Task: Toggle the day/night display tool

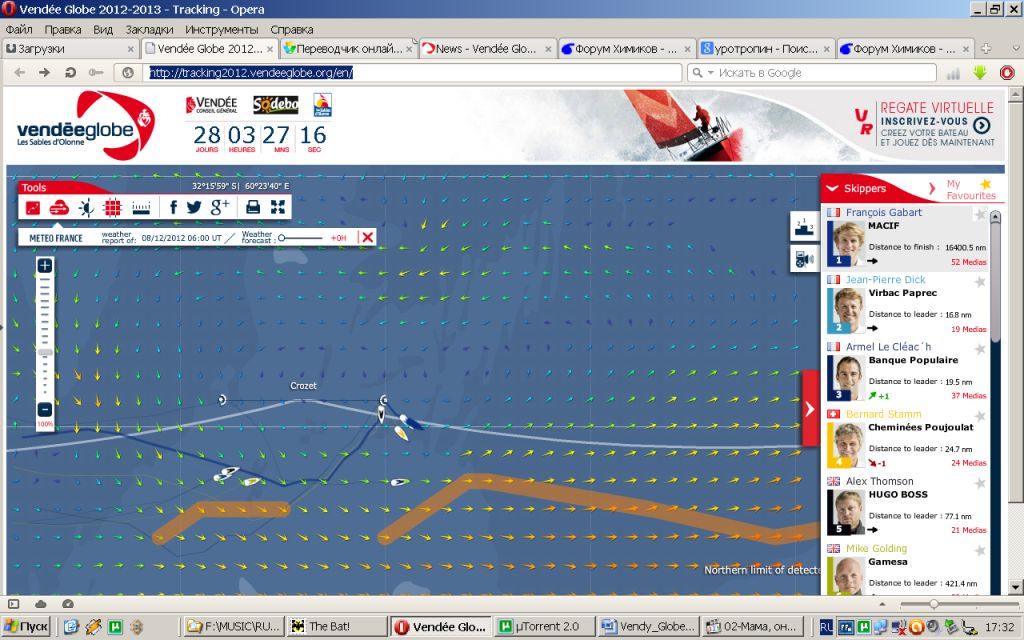Action: (86, 207)
